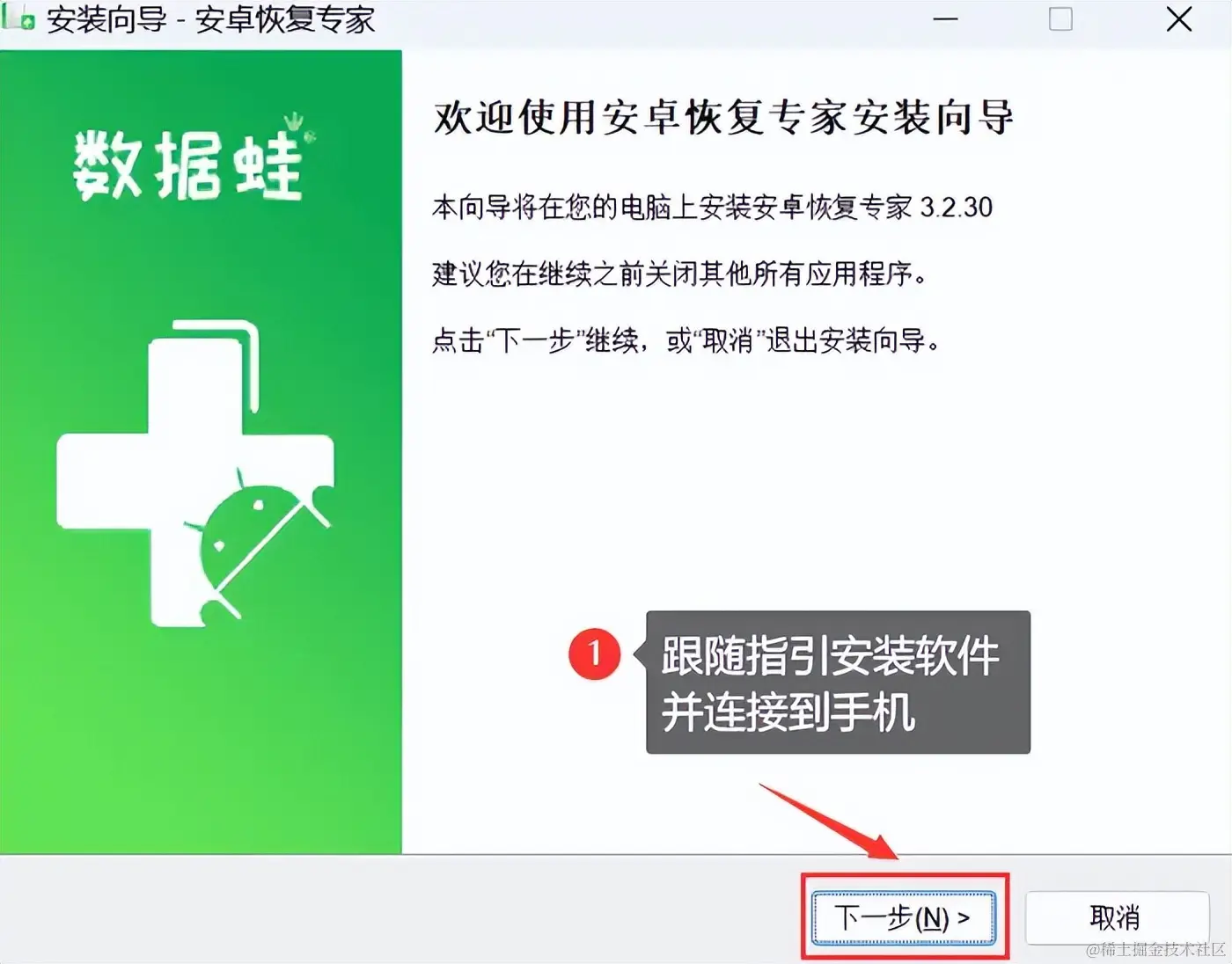Click the 下一步(N) button

click(903, 917)
